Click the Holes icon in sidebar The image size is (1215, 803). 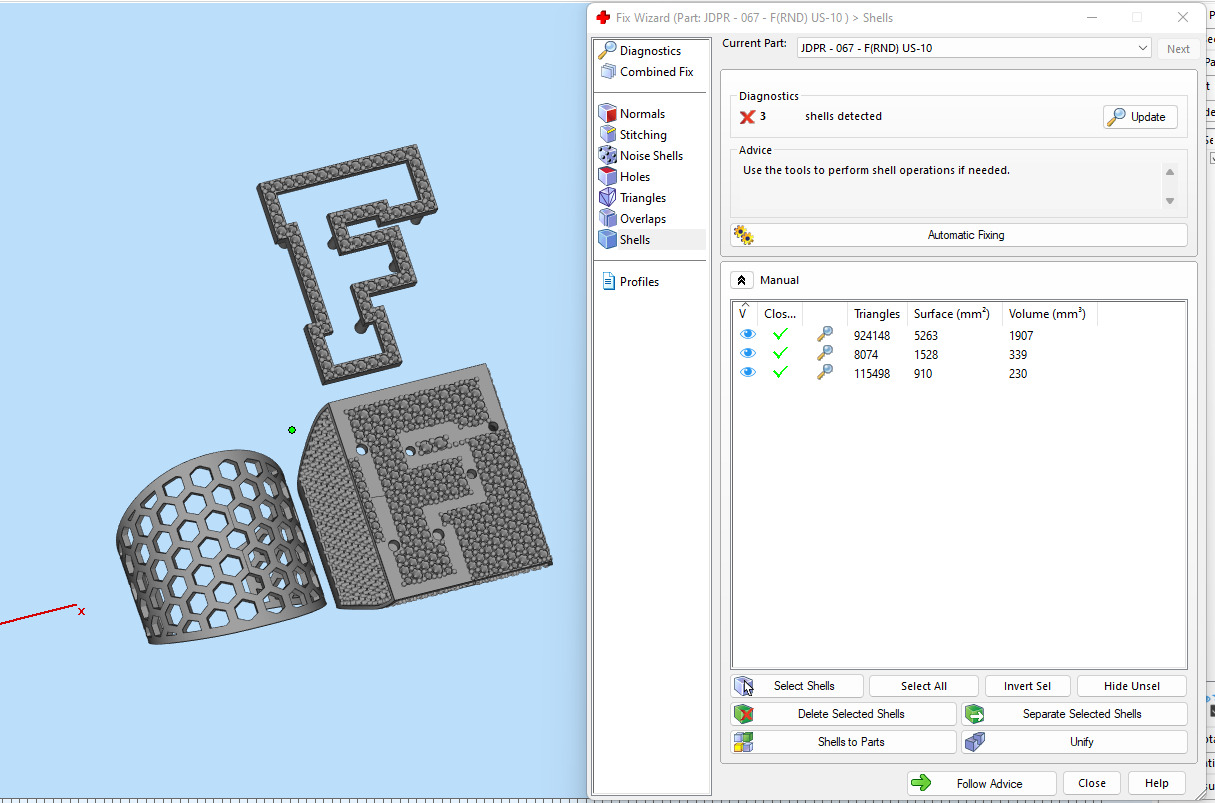click(607, 177)
